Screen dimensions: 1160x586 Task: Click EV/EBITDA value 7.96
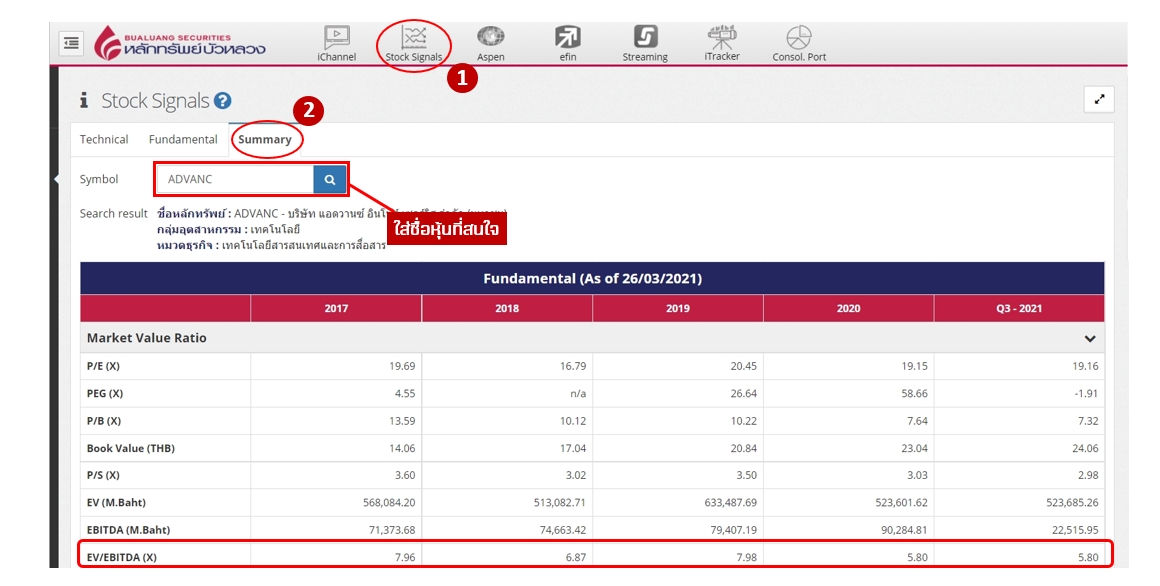[x=405, y=557]
